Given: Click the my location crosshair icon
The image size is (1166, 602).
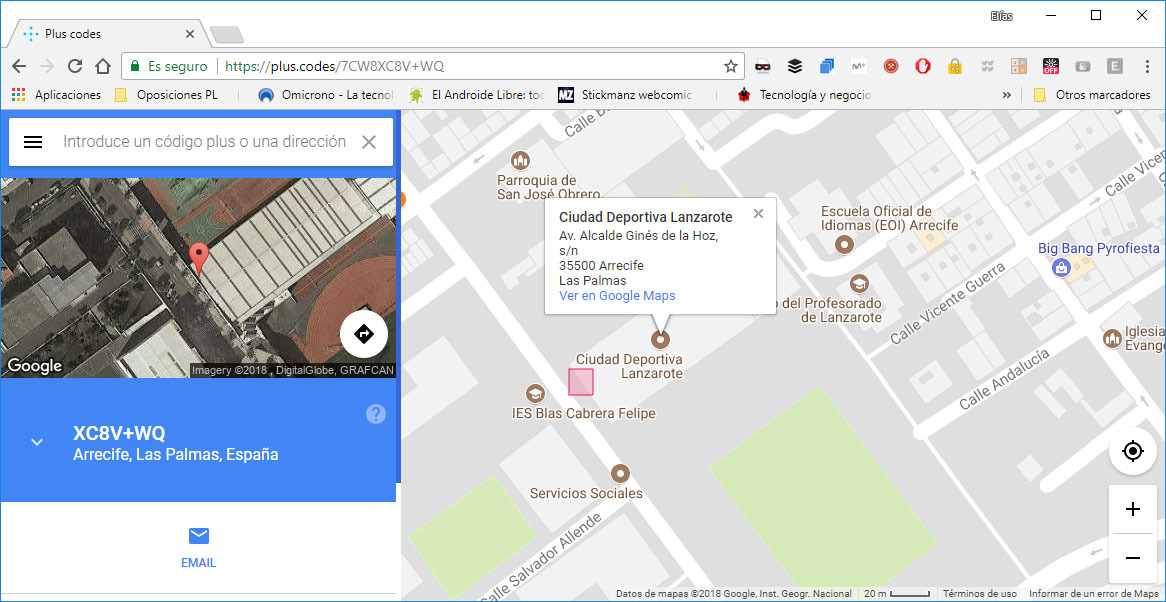Looking at the screenshot, I should (x=1132, y=451).
